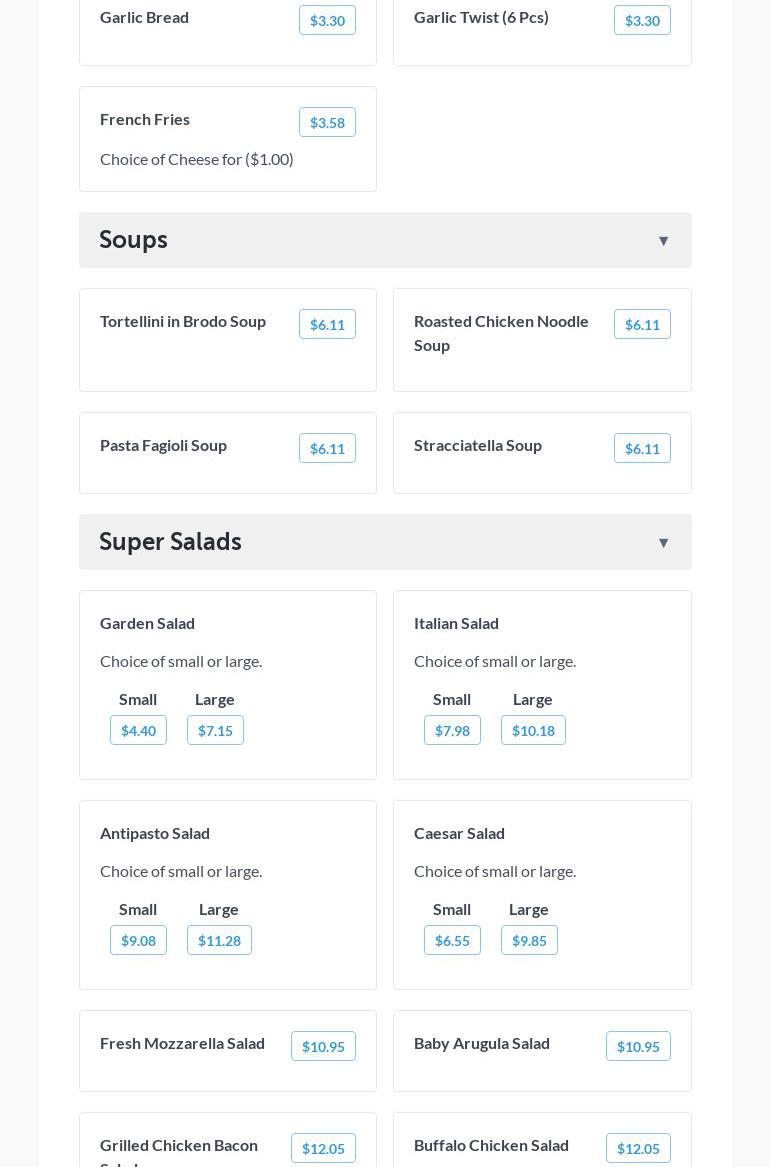Pick large Italian Salad $10.18
The height and width of the screenshot is (1167, 770).
(533, 730)
